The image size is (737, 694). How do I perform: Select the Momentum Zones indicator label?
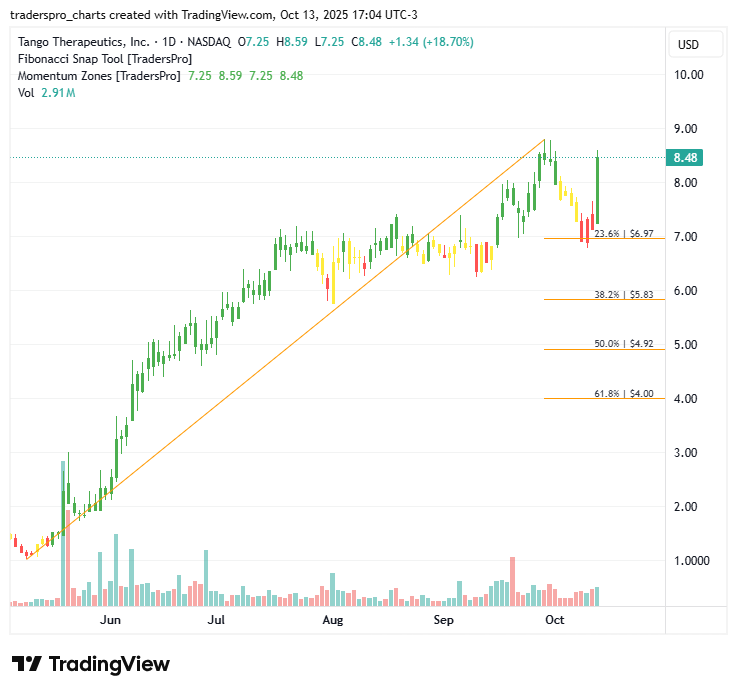[99, 76]
